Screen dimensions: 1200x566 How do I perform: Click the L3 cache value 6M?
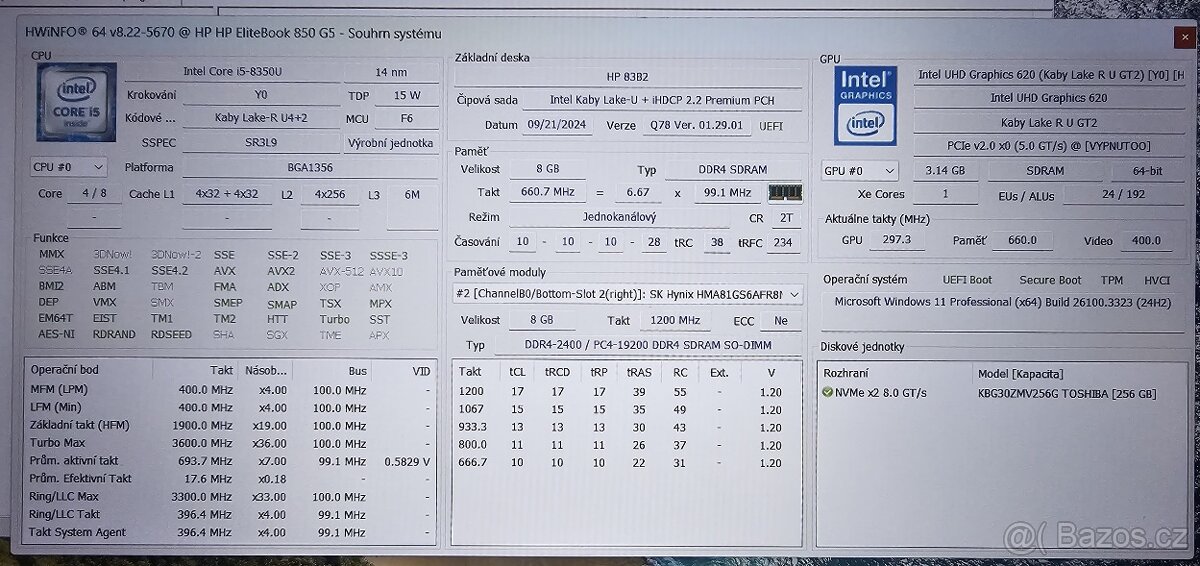click(412, 194)
